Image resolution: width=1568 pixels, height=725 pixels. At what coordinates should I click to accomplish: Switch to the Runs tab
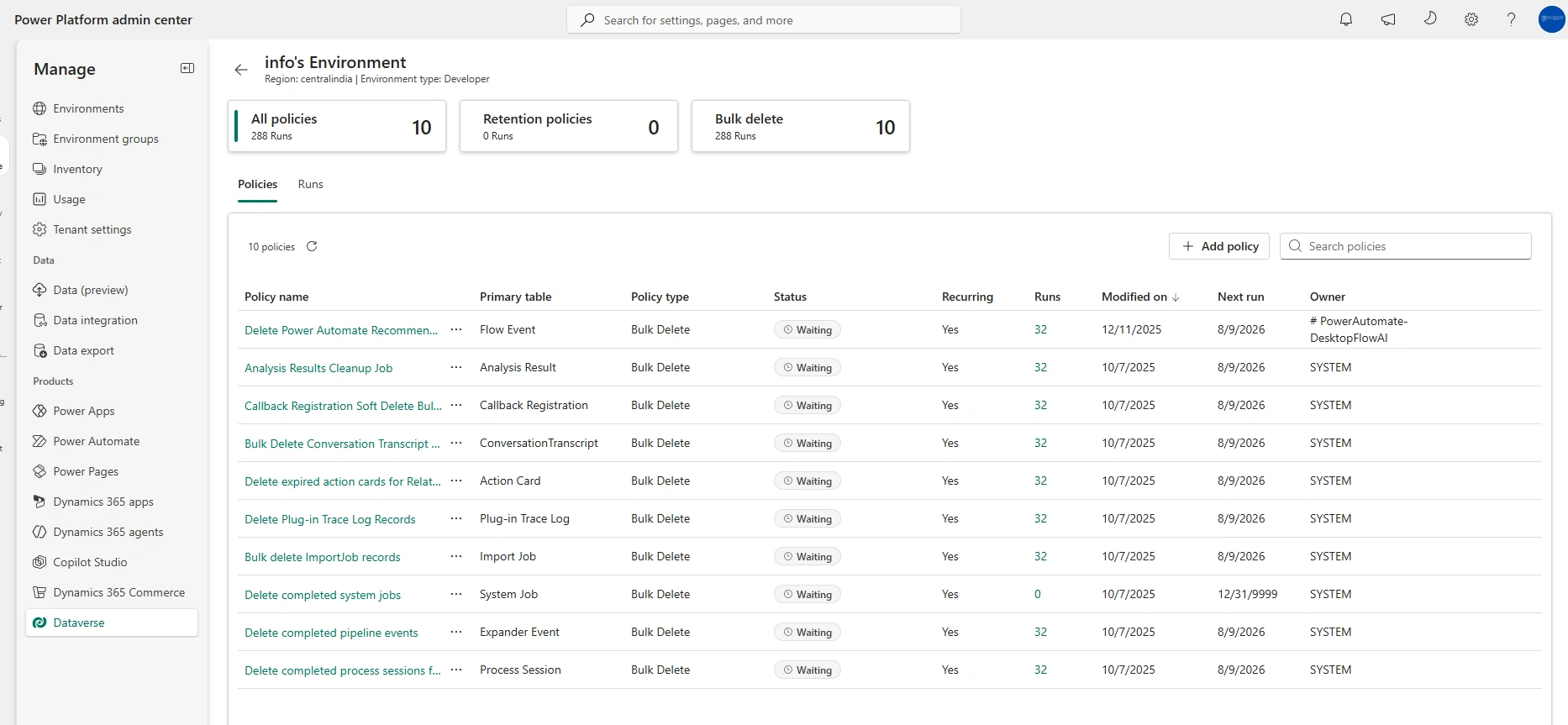310,184
